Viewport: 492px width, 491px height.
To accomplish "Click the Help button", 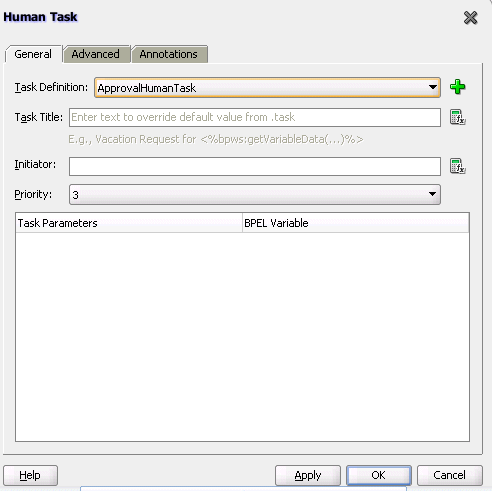I will [x=30, y=475].
